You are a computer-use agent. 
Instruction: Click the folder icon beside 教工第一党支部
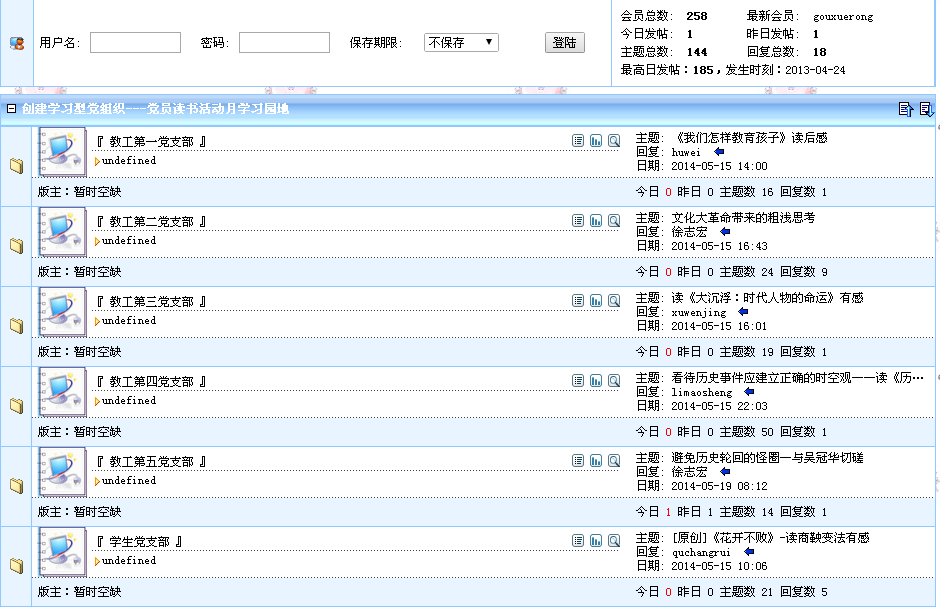click(x=17, y=165)
